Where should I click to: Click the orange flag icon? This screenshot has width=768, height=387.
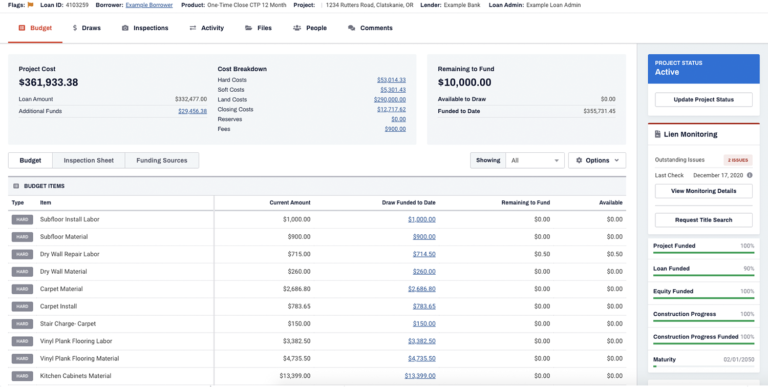[30, 5]
